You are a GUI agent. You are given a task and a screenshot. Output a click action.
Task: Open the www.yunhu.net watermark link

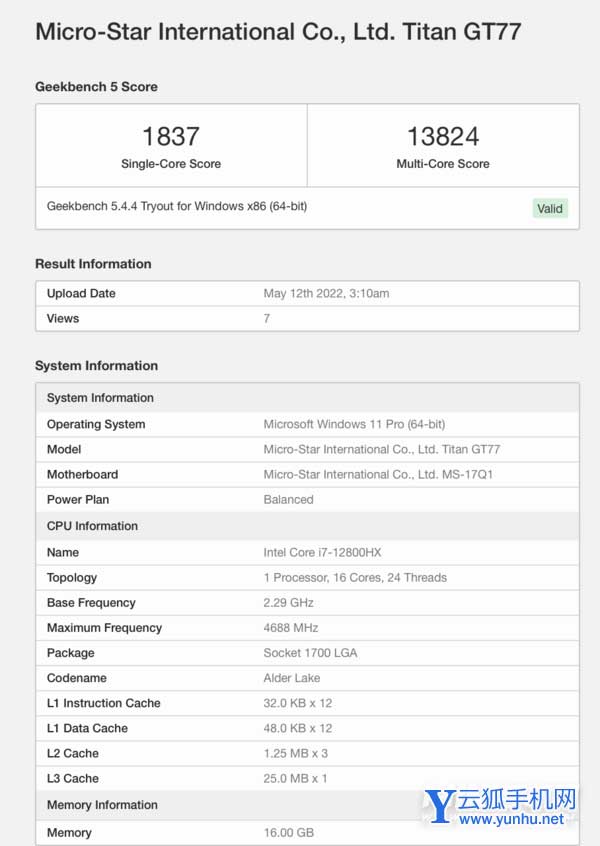click(513, 820)
